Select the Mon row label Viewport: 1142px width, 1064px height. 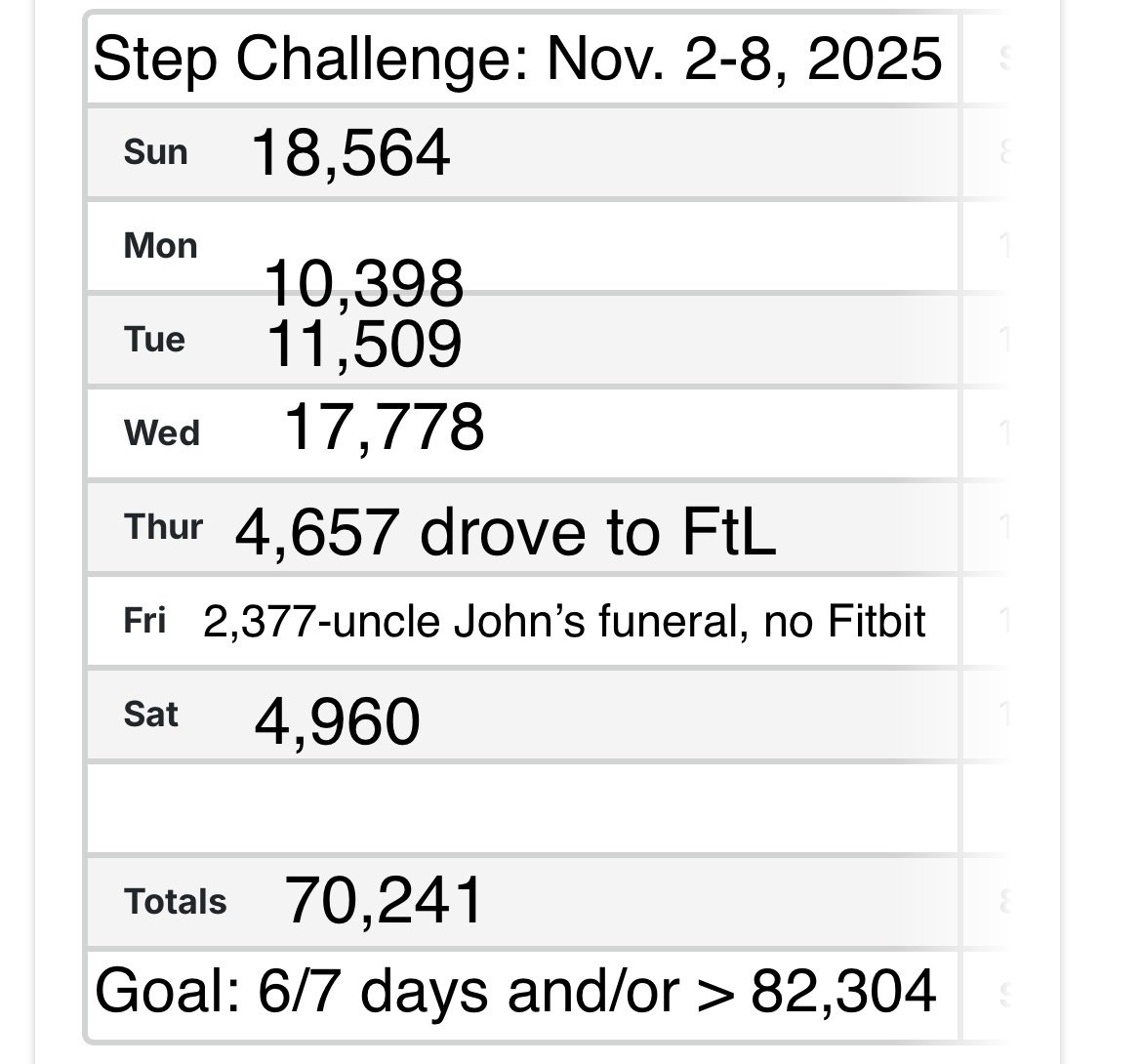(x=160, y=245)
